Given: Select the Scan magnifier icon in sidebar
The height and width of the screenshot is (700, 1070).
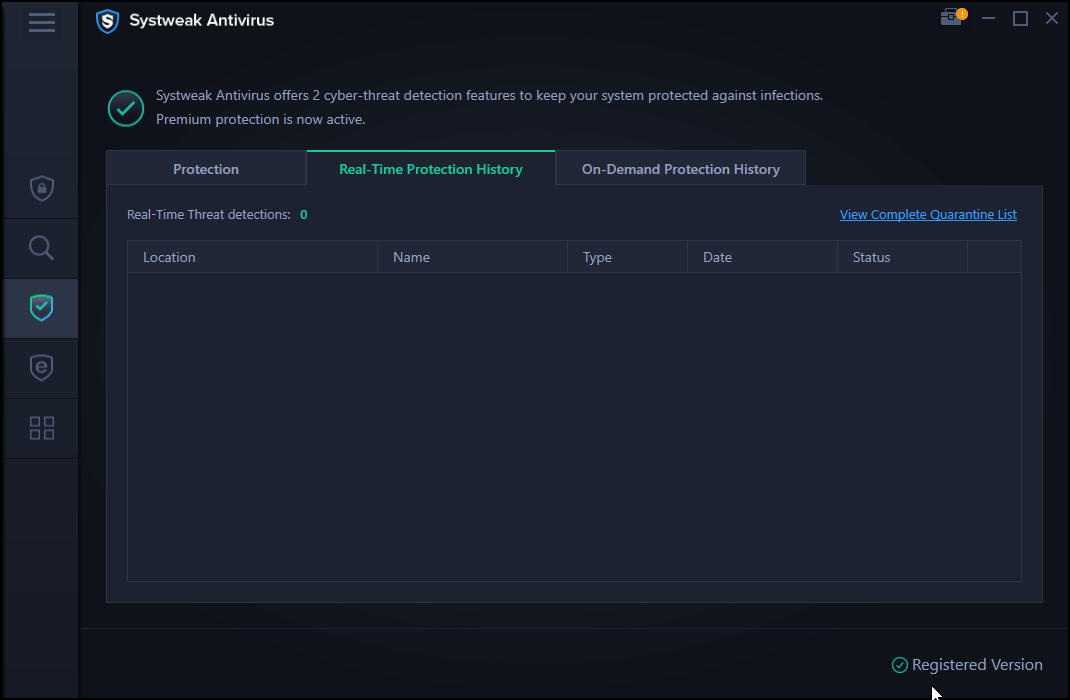Looking at the screenshot, I should coord(41,248).
